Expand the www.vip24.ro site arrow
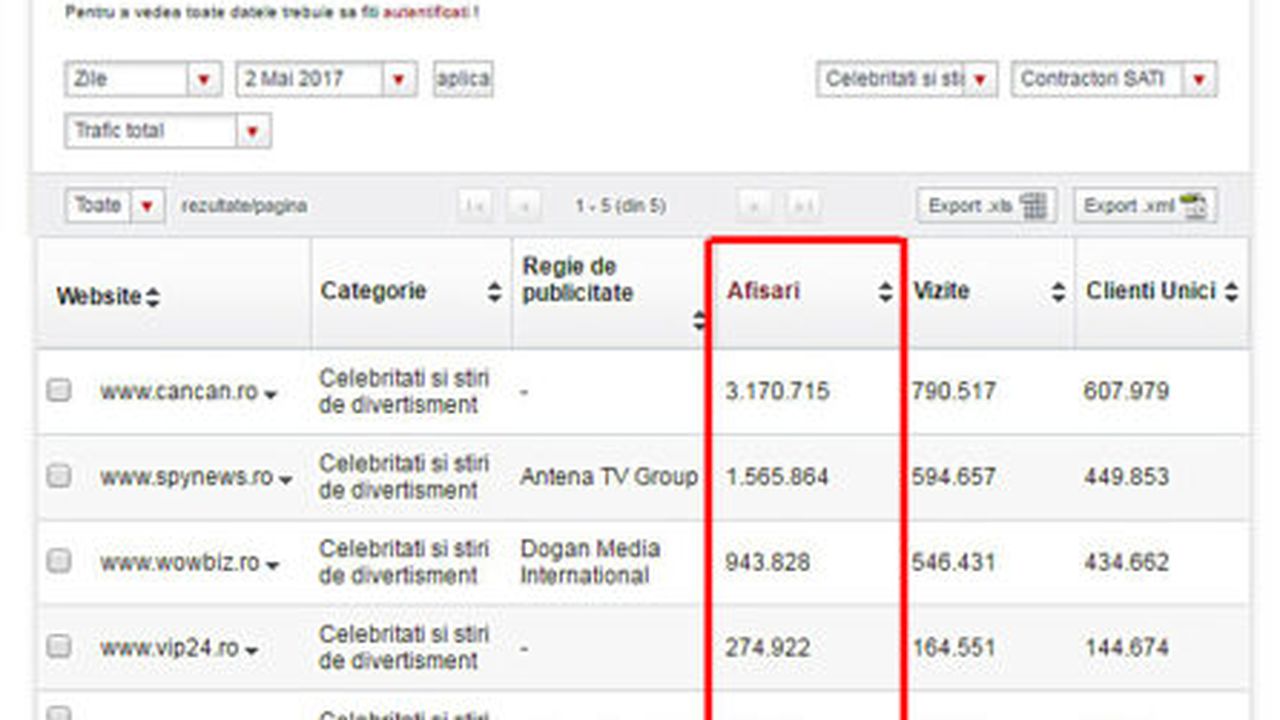Image resolution: width=1280 pixels, height=720 pixels. pyautogui.click(x=251, y=652)
